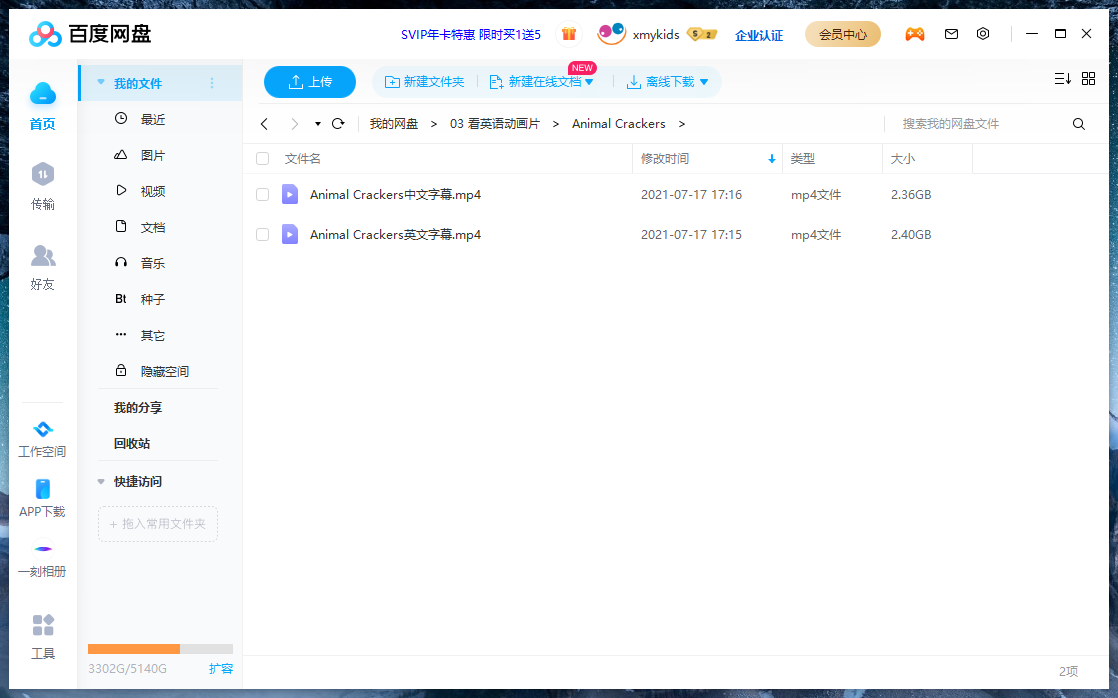Select the Animal Crackers中文字幕.mp4 checkbox
Screen dimensions: 1118x698
pyautogui.click(x=262, y=194)
